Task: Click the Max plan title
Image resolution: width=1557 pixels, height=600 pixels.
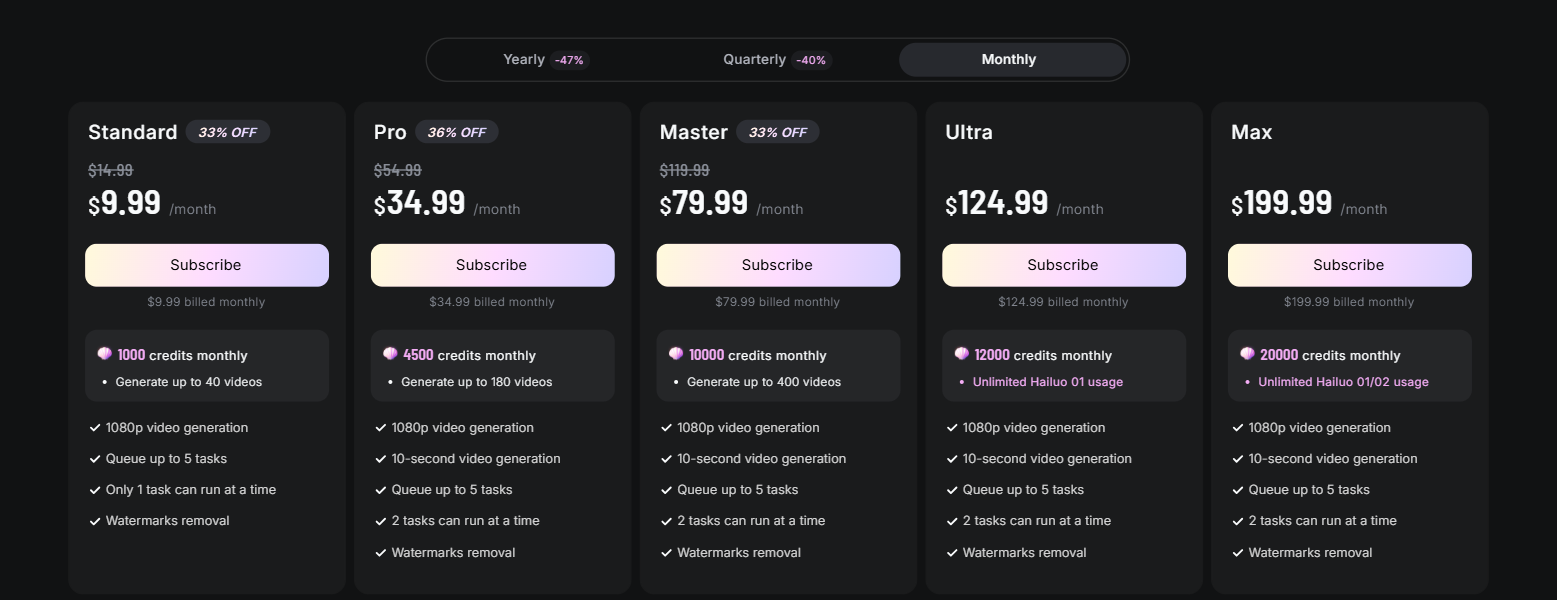Action: (1252, 132)
